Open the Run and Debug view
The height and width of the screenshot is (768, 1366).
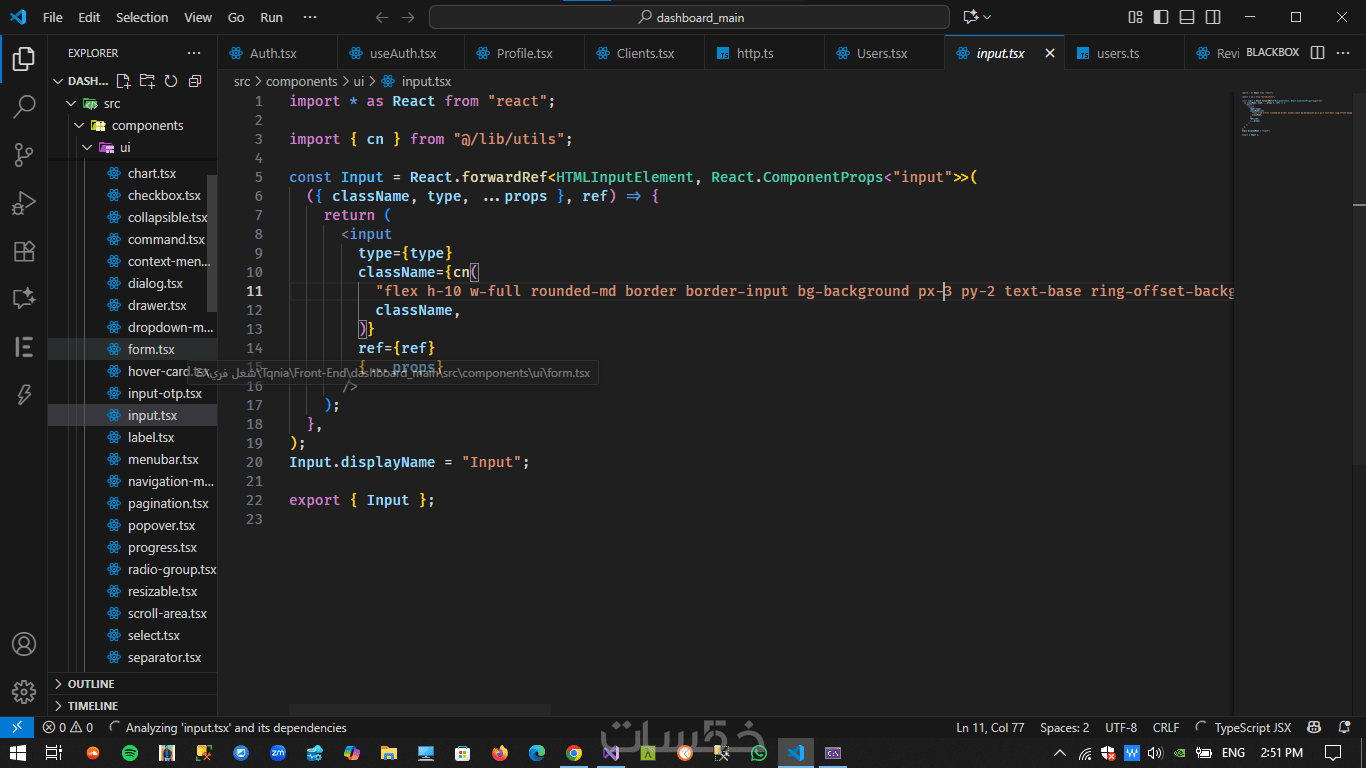click(24, 203)
